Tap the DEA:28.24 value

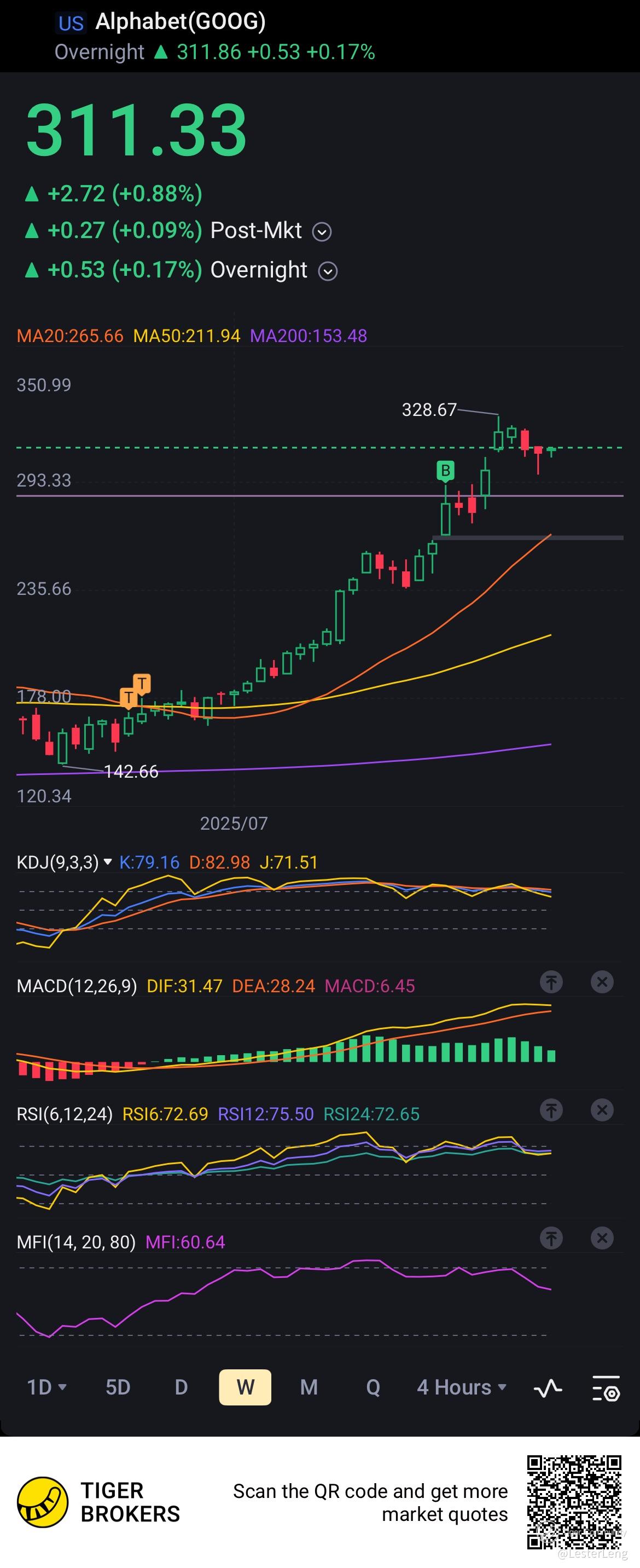coord(274,986)
